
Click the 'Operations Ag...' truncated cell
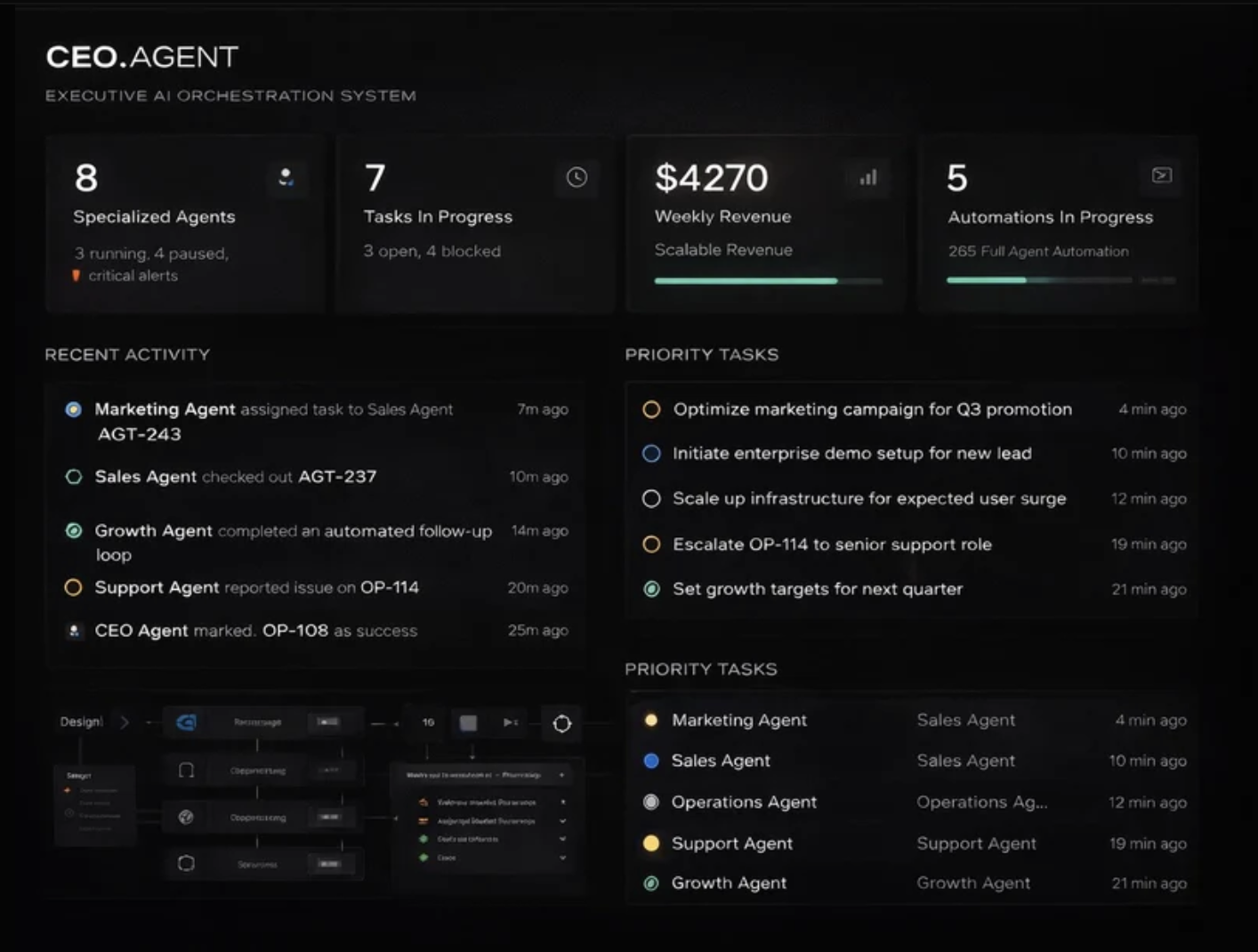pyautogui.click(x=982, y=802)
